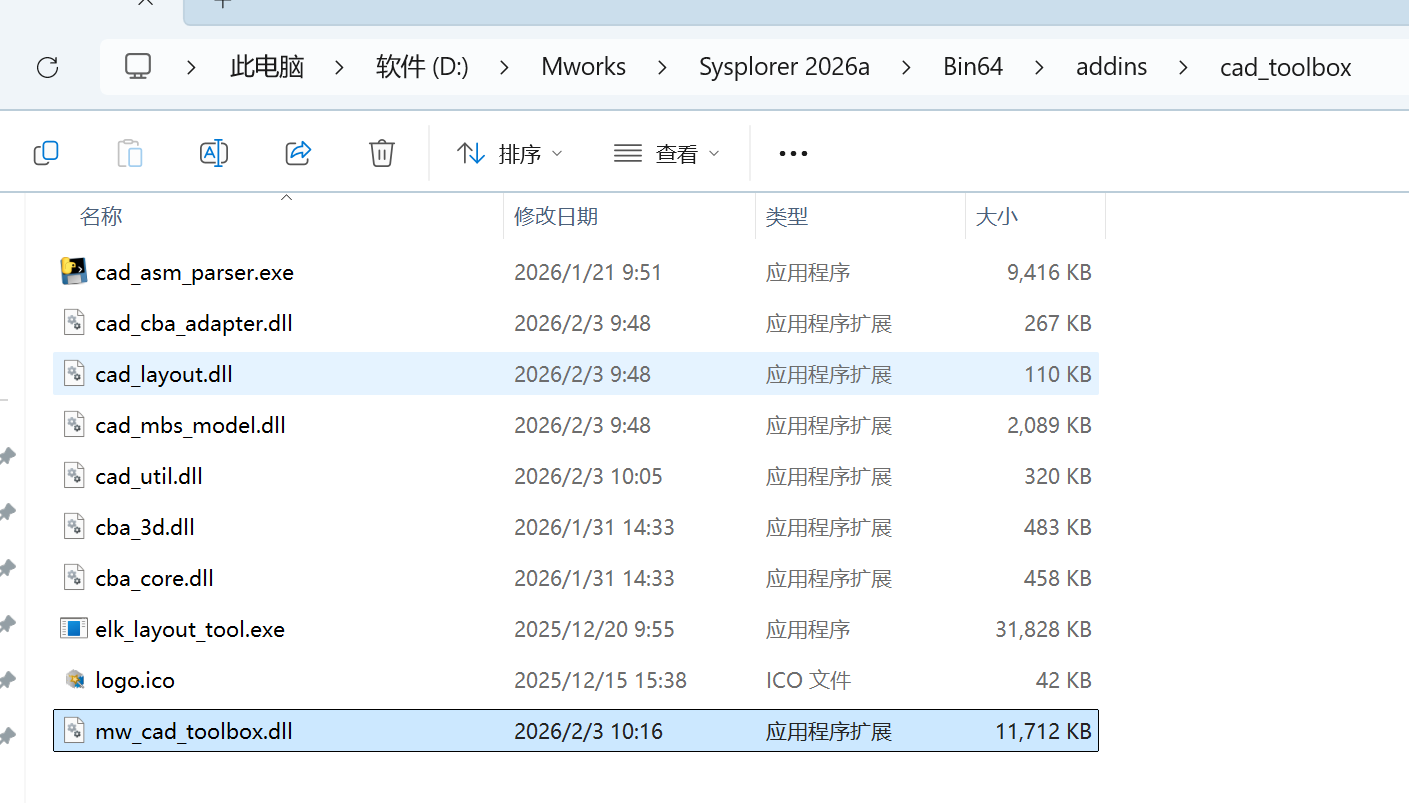This screenshot has height=803, width=1409.
Task: Select the file name cad_util.dll
Action: 149,476
